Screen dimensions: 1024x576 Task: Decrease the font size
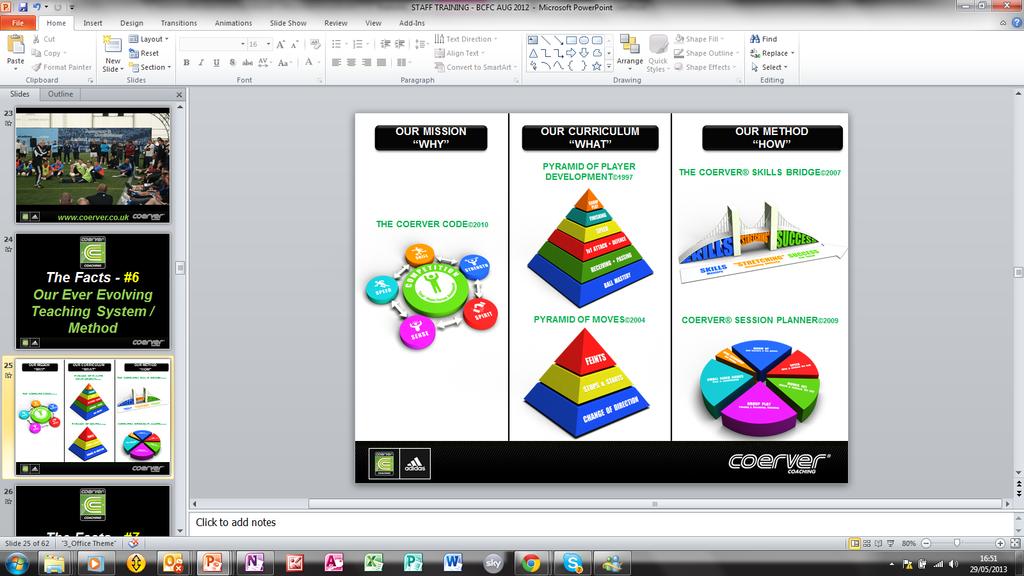pos(295,44)
